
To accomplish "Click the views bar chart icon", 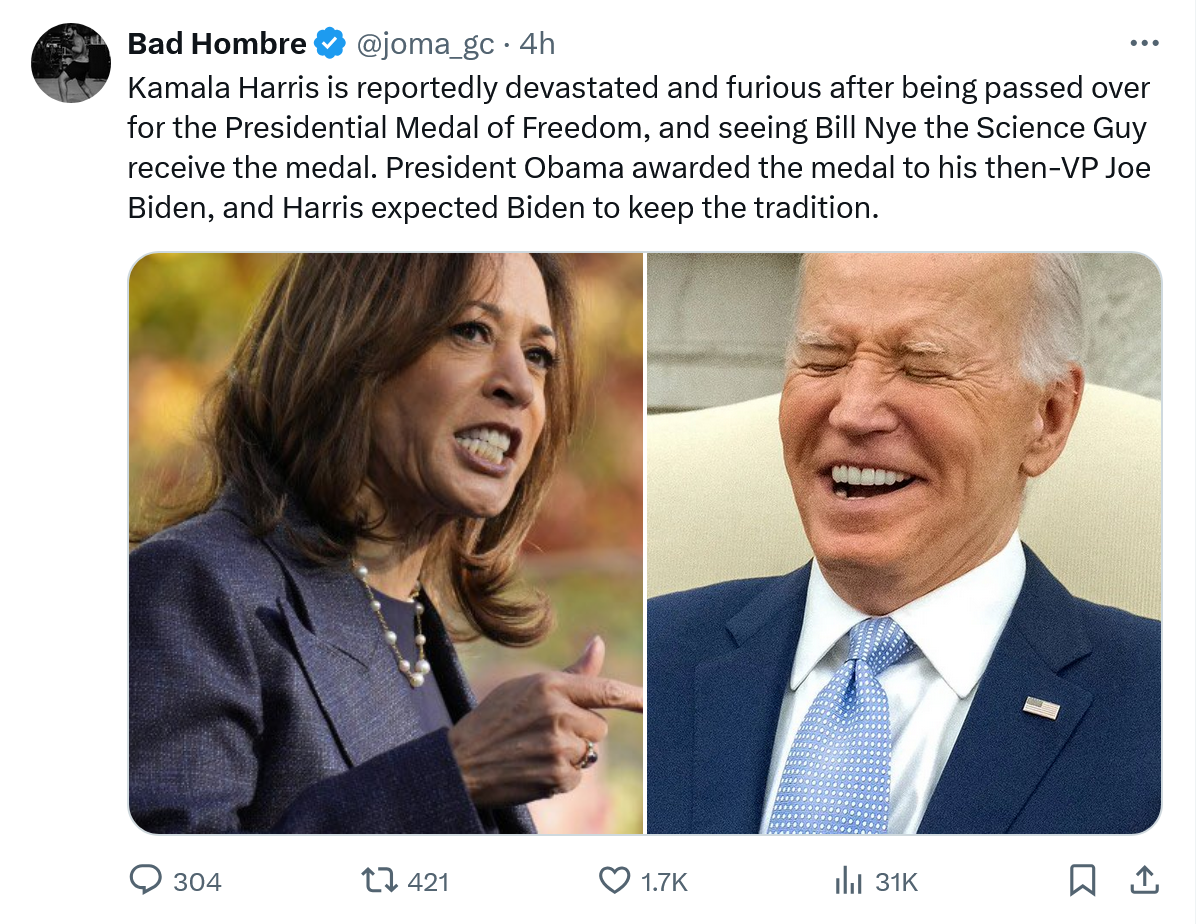I will click(848, 880).
